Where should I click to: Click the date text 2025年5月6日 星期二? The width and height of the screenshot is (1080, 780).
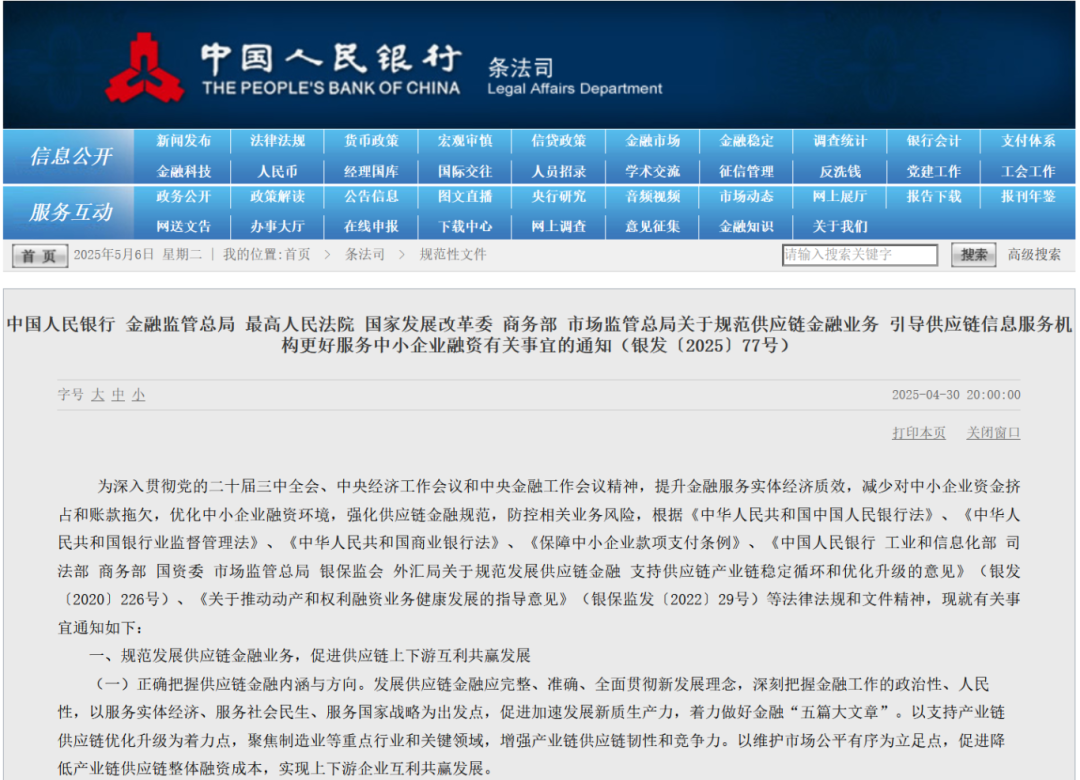click(x=138, y=255)
